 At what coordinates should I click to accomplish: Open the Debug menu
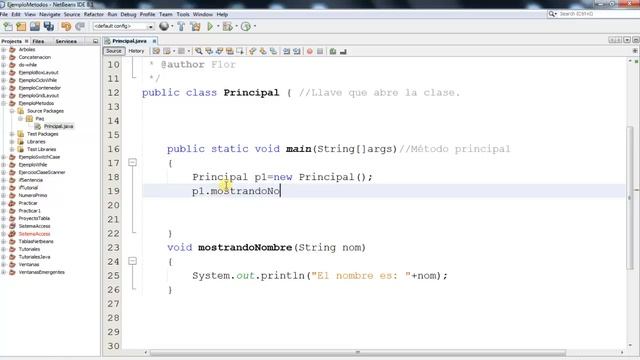click(x=128, y=14)
